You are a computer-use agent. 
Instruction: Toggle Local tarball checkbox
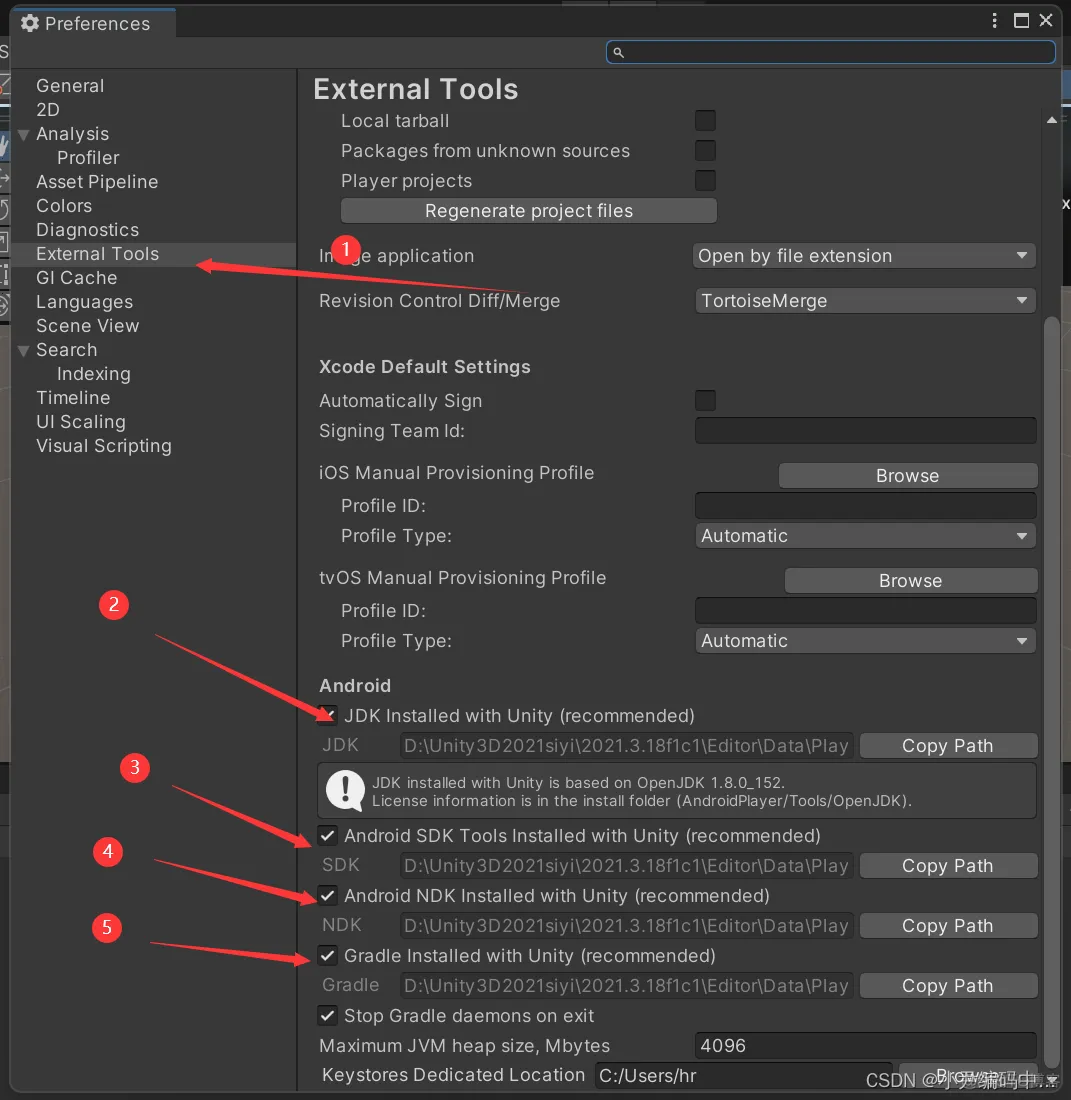[x=705, y=121]
